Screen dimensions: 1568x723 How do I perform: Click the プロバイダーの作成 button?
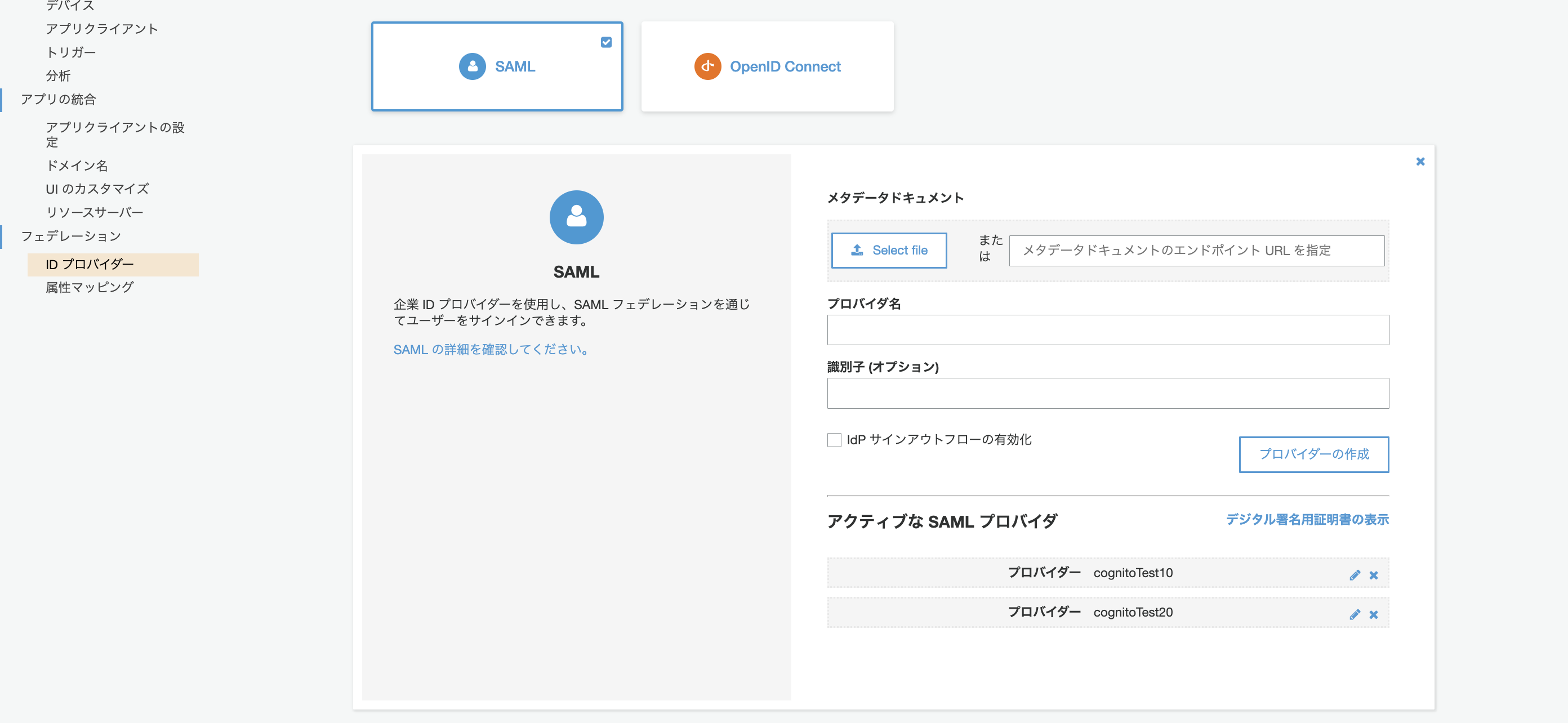point(1313,454)
